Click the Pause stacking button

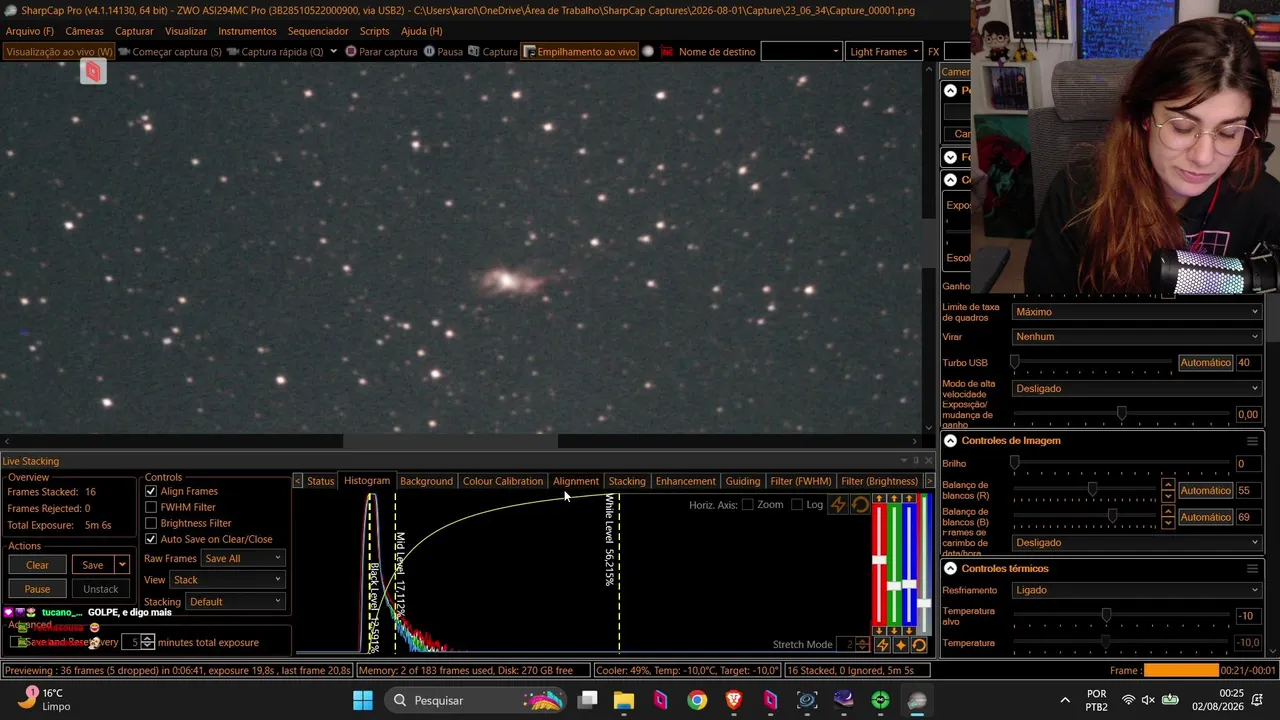click(x=37, y=589)
